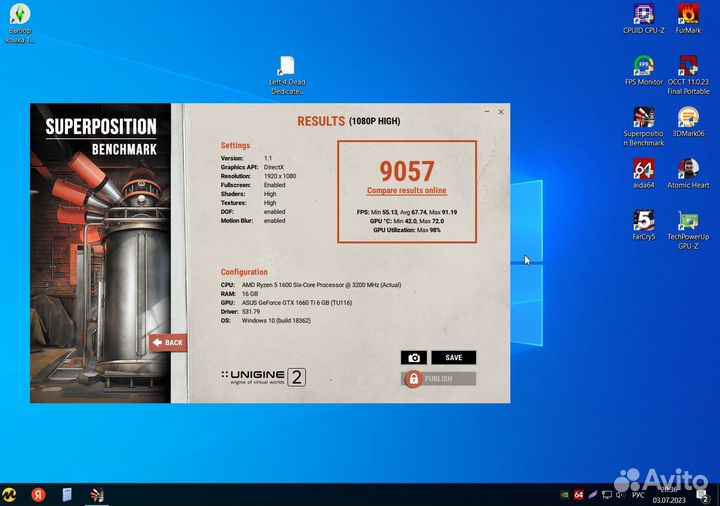Select the OCCT 11.0.23 Final Portable icon
The width and height of the screenshot is (720, 506).
688,75
